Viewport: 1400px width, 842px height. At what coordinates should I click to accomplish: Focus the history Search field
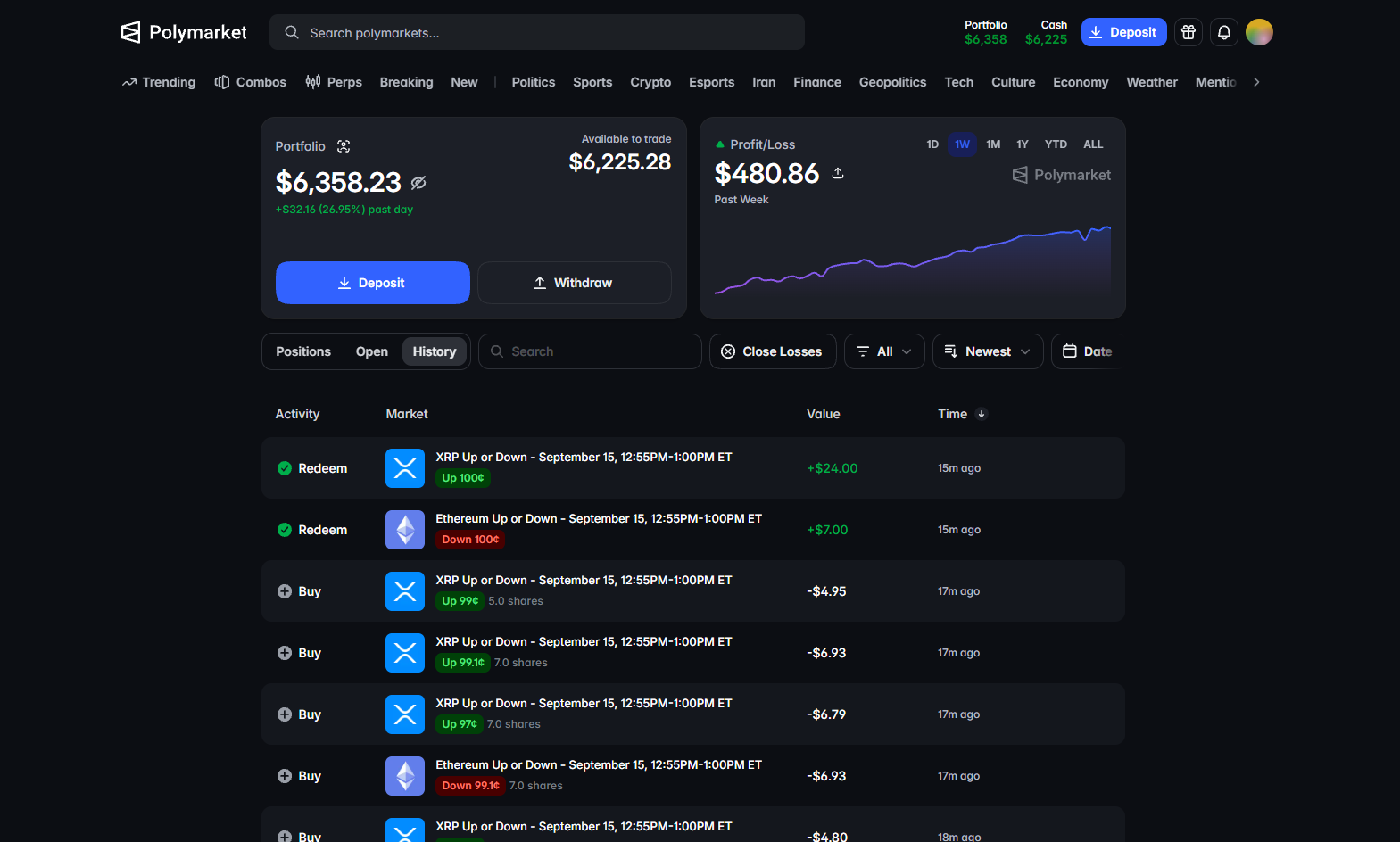tap(591, 351)
